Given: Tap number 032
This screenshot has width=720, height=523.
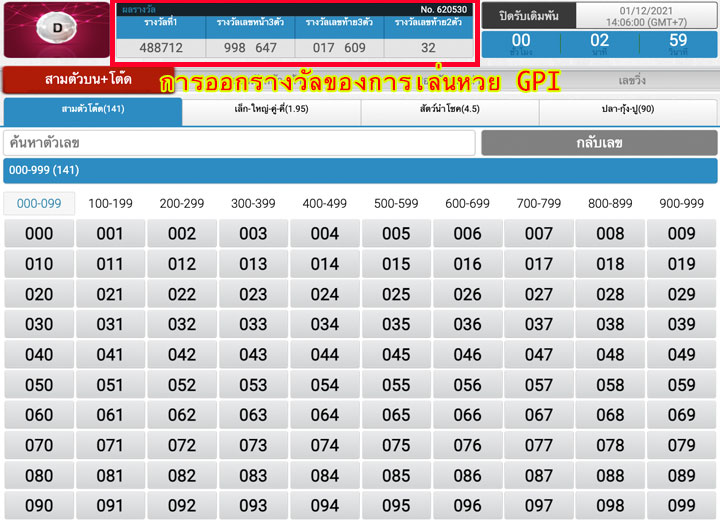Looking at the screenshot, I should pos(182,325).
